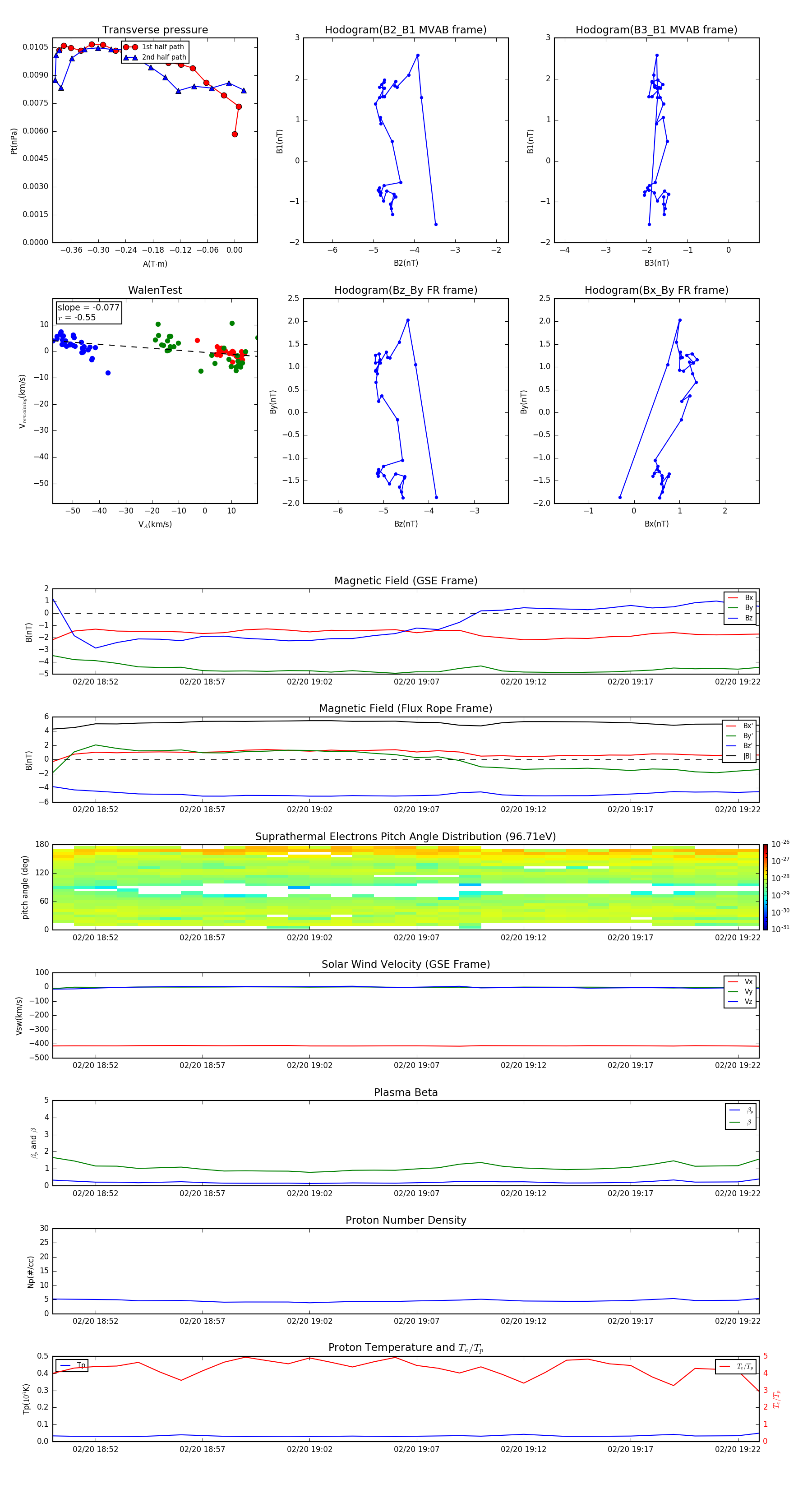Click the 'B3(nT)' x-axis label
This screenshot has width=812, height=1489.
coord(656,263)
